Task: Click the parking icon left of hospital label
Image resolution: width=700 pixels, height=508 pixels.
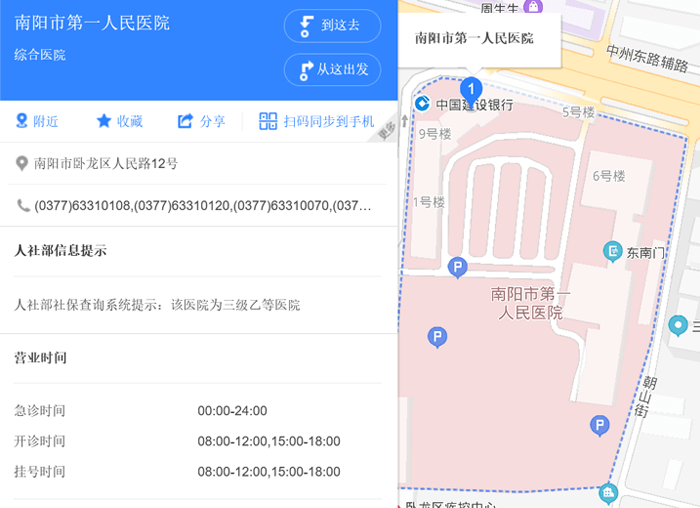Action: (438, 337)
